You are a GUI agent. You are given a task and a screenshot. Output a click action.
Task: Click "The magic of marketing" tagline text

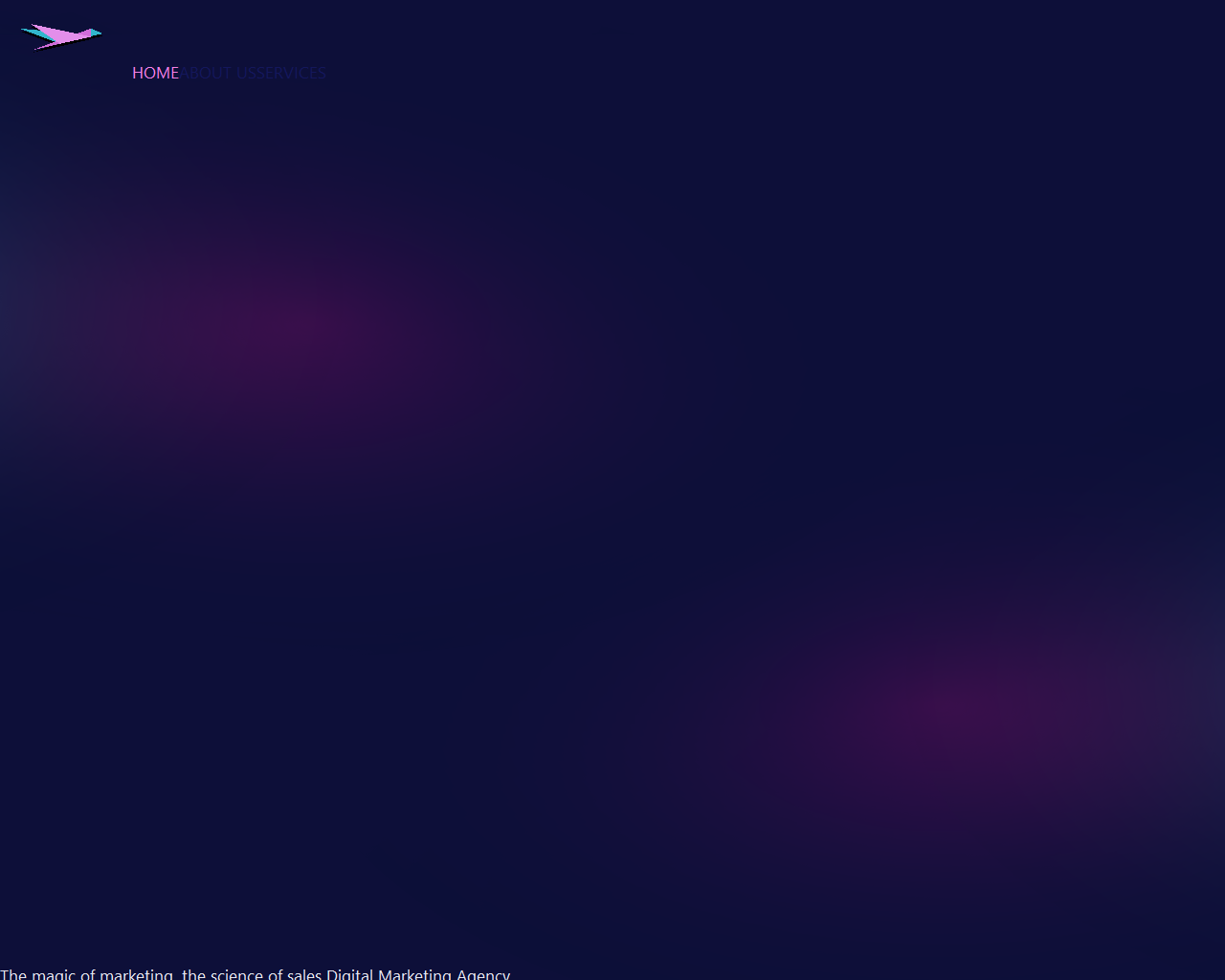88,973
